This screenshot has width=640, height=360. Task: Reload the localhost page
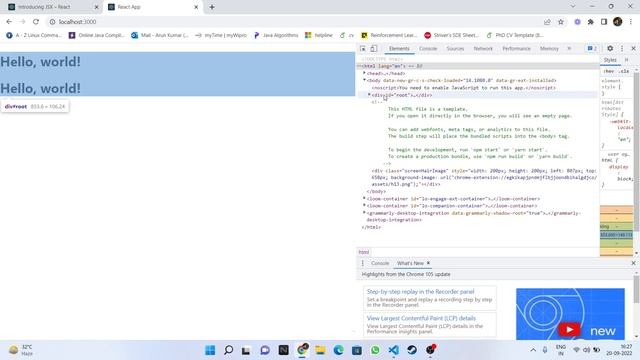tap(36, 22)
